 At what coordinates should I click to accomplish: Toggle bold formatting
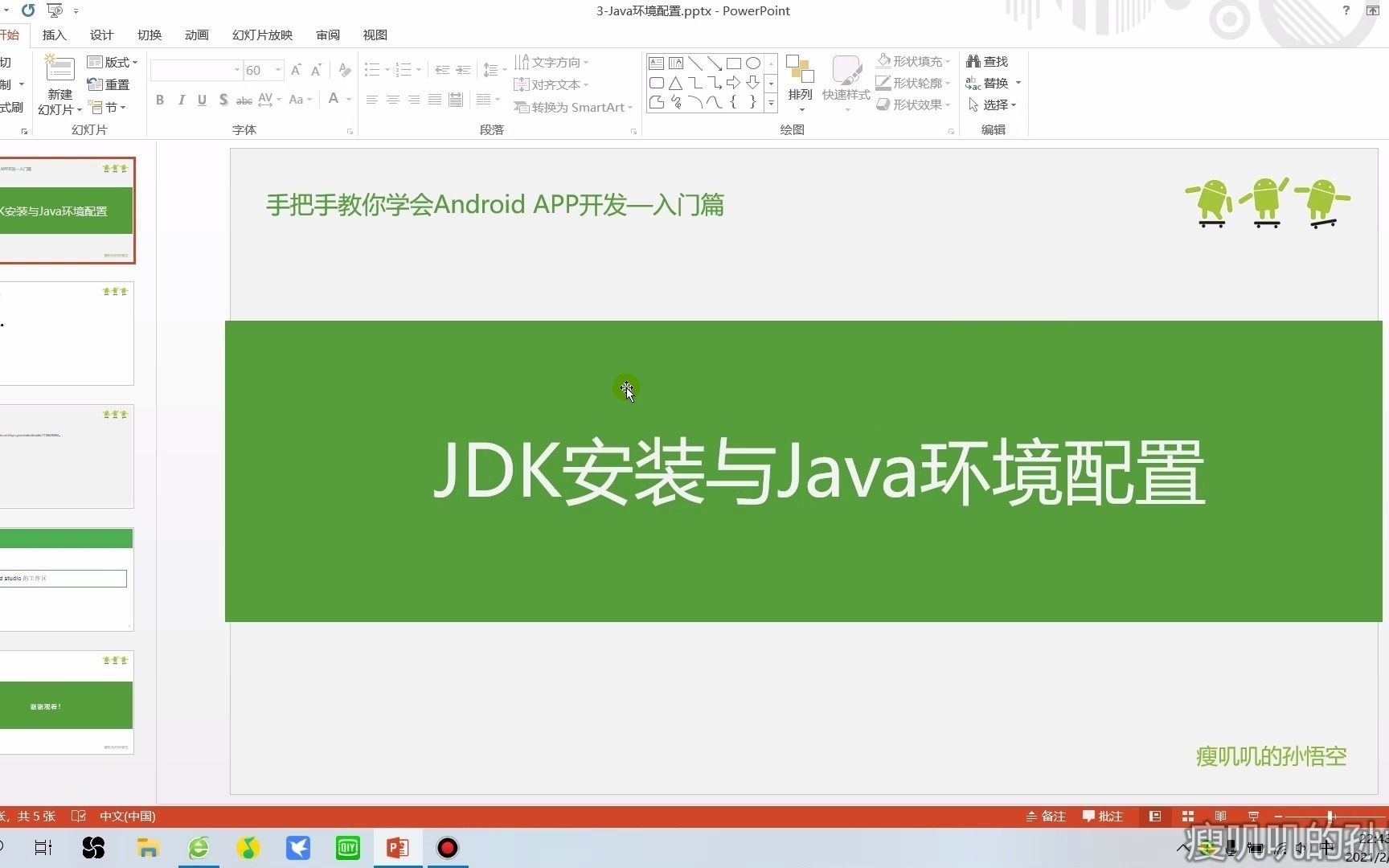pos(159,100)
